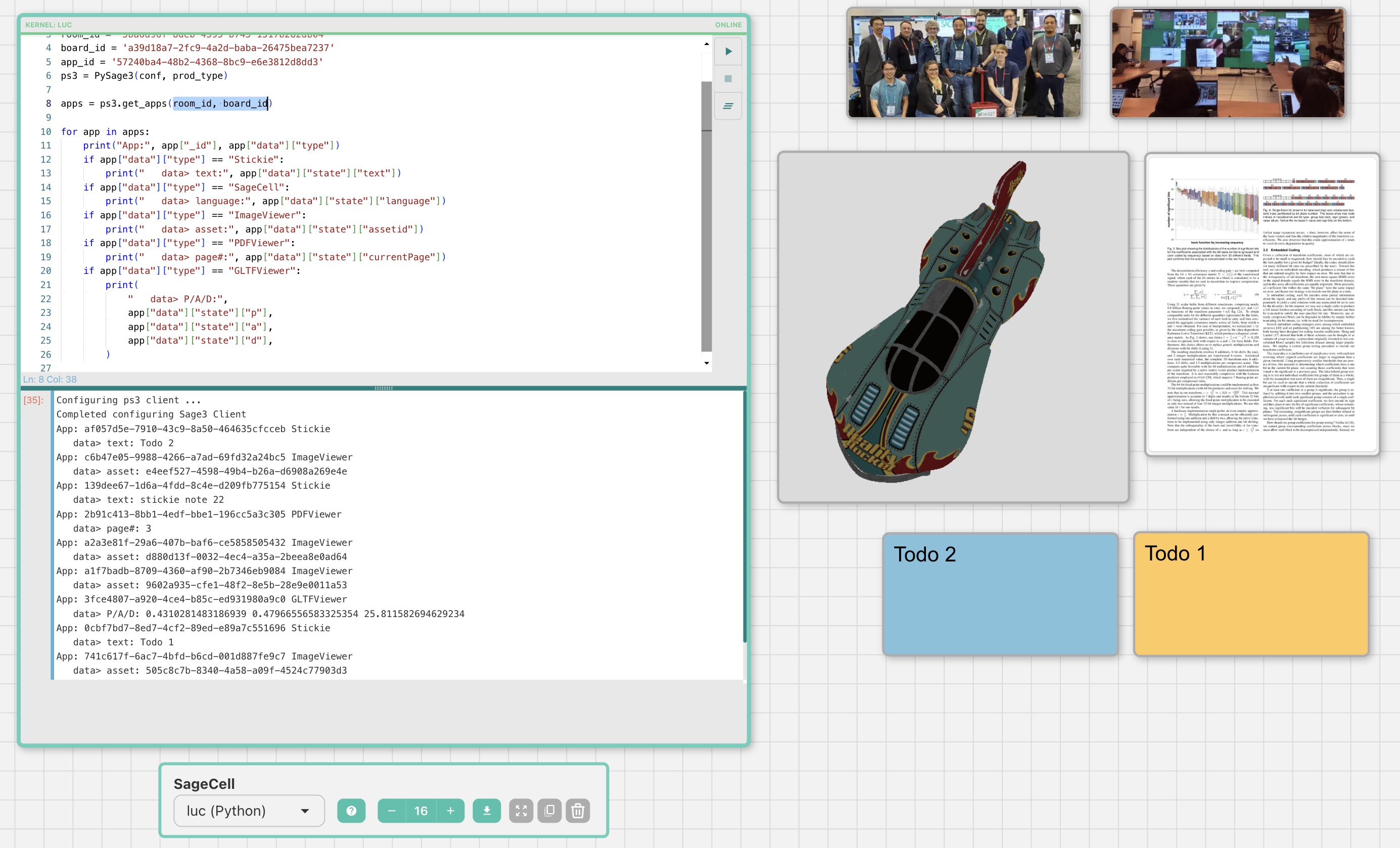Click output App 2b91c413 PDFViewer line
Image resolution: width=1400 pixels, height=848 pixels.
pyautogui.click(x=199, y=514)
